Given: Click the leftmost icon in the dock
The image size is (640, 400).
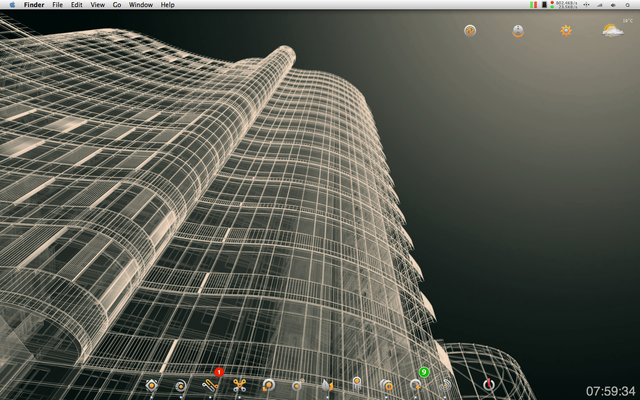Looking at the screenshot, I should [x=151, y=385].
